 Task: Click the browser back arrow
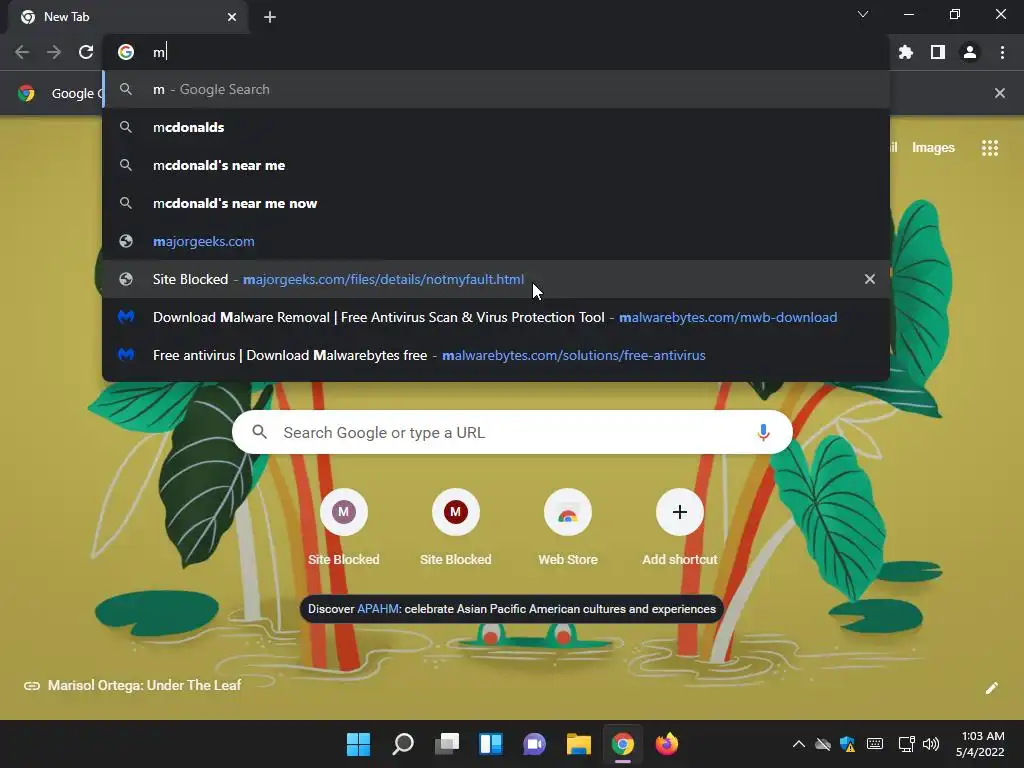coord(22,52)
